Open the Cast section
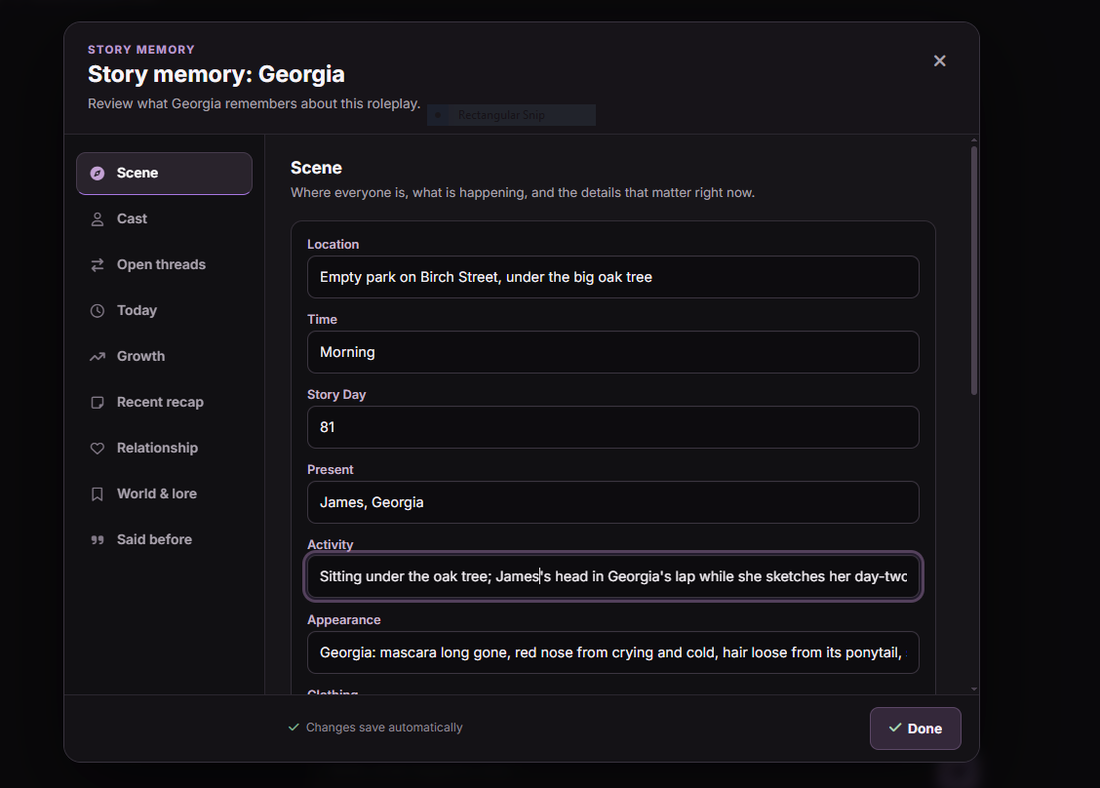Viewport: 1100px width, 788px height. (164, 219)
